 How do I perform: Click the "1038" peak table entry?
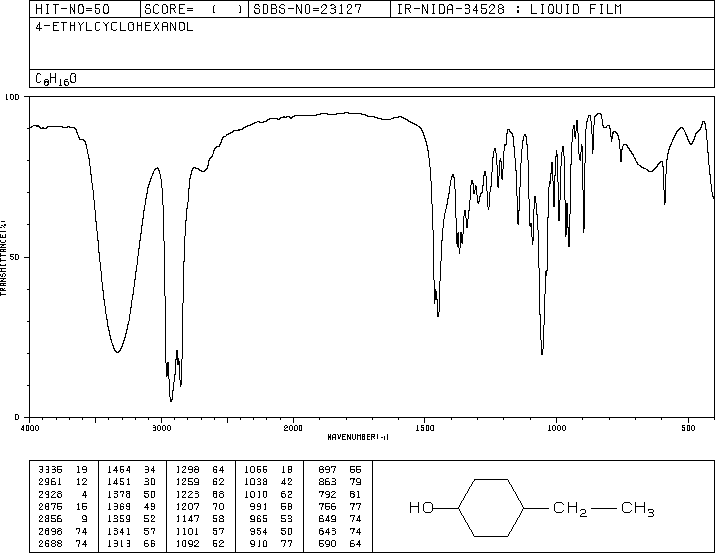pos(256,482)
